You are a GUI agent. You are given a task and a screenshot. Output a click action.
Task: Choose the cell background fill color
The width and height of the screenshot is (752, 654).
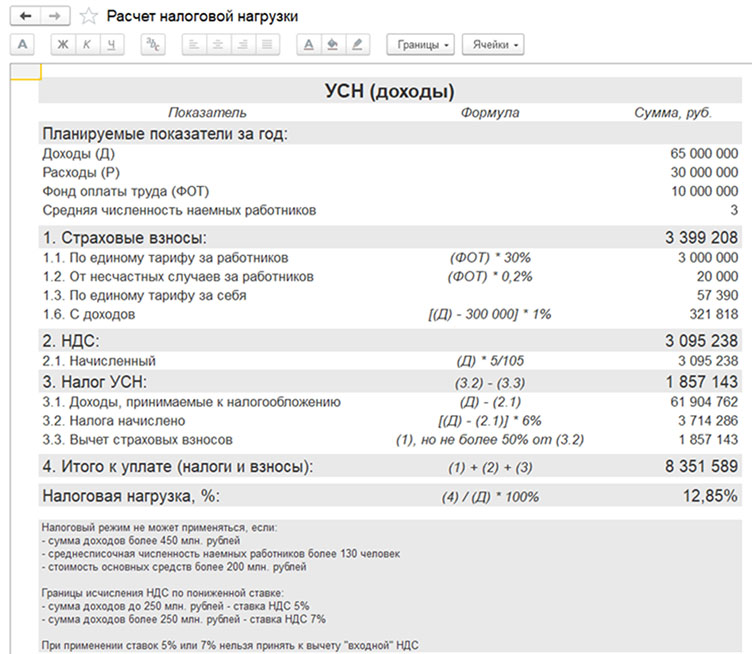click(x=332, y=45)
